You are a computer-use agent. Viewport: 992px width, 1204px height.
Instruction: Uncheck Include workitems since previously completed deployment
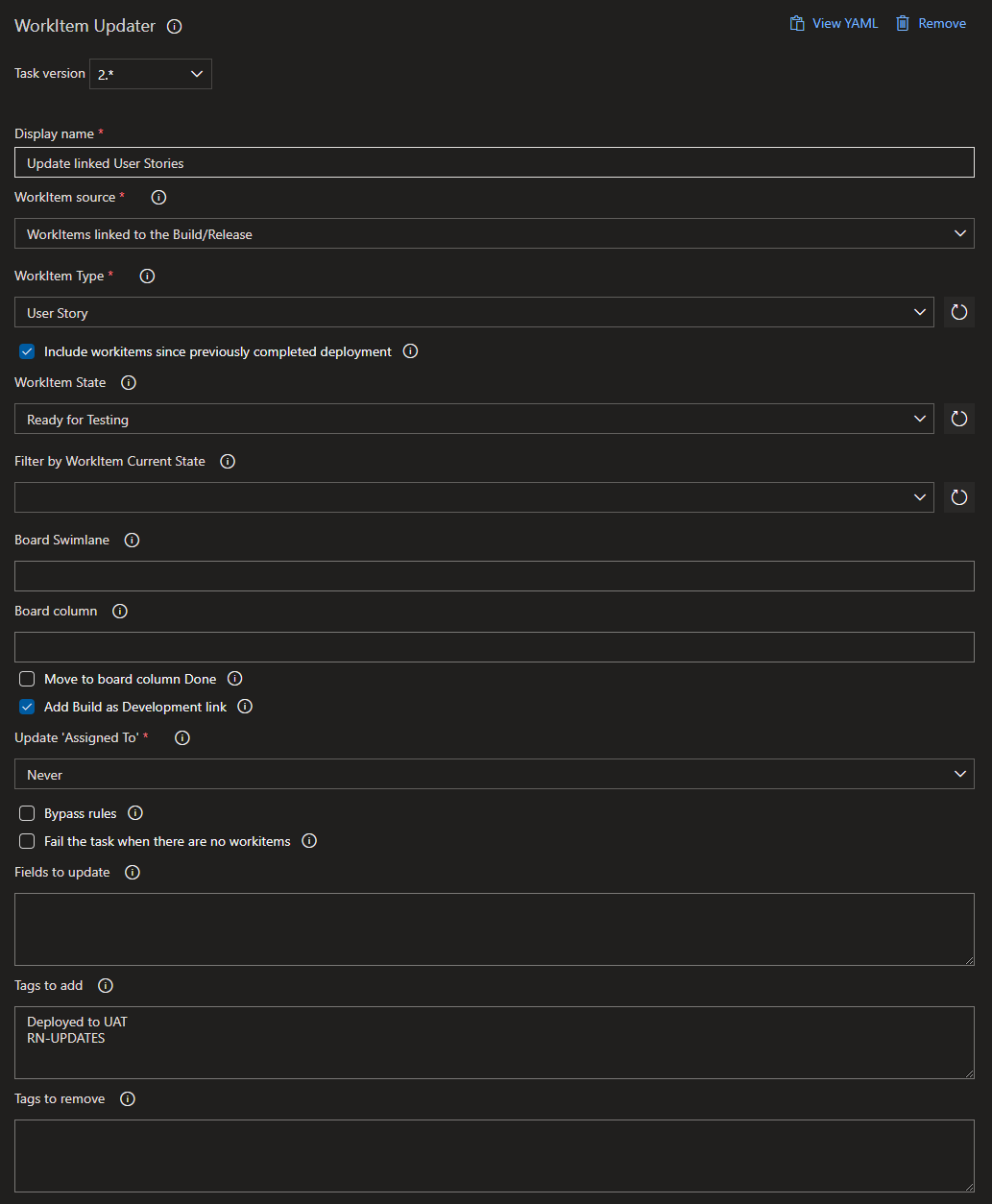27,351
